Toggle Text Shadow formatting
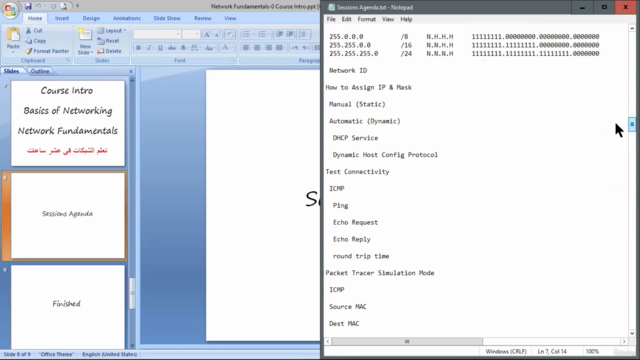640x360 pixels. coord(183,48)
